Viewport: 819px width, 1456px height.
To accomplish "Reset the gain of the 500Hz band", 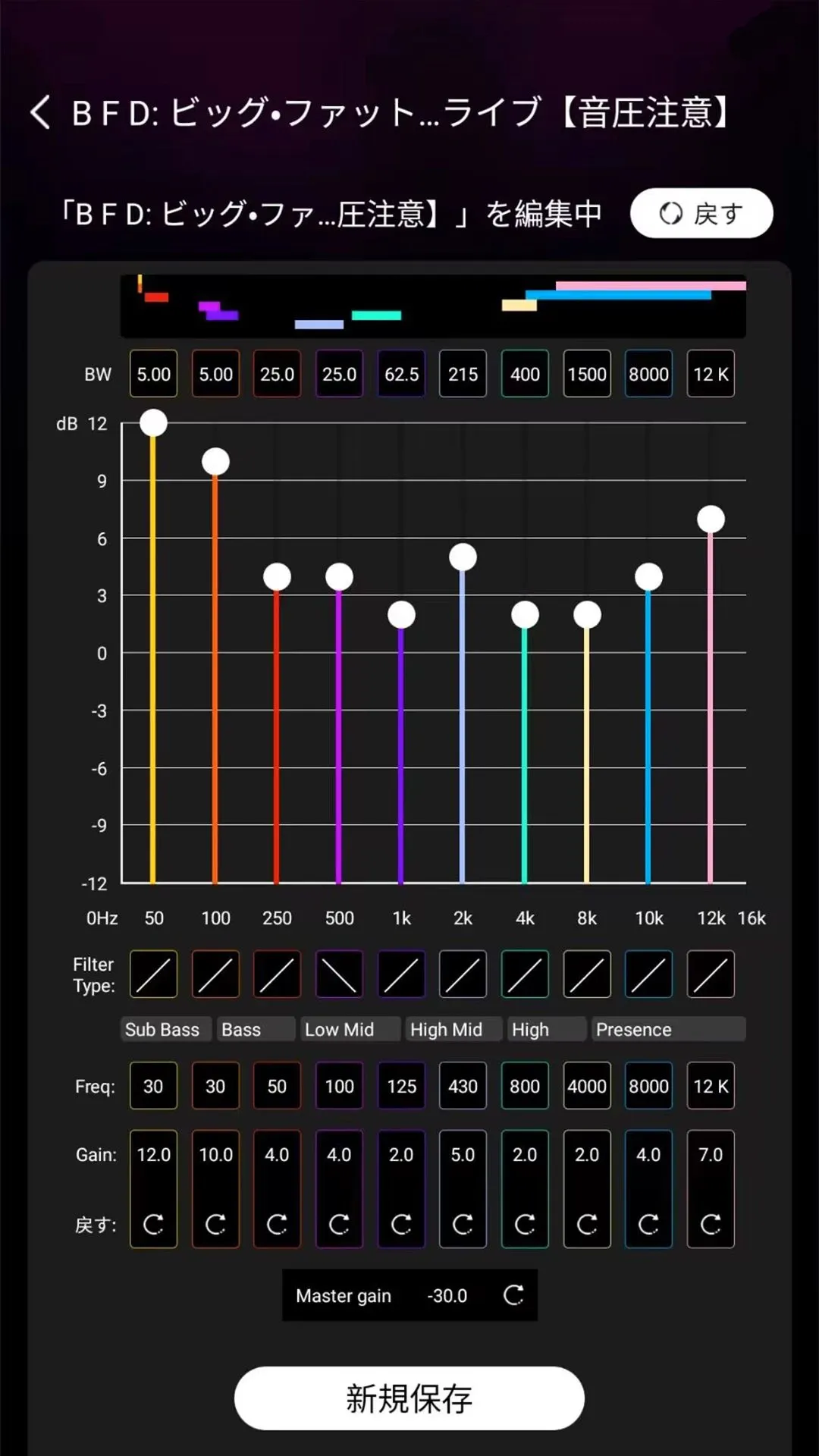I will (x=339, y=1224).
